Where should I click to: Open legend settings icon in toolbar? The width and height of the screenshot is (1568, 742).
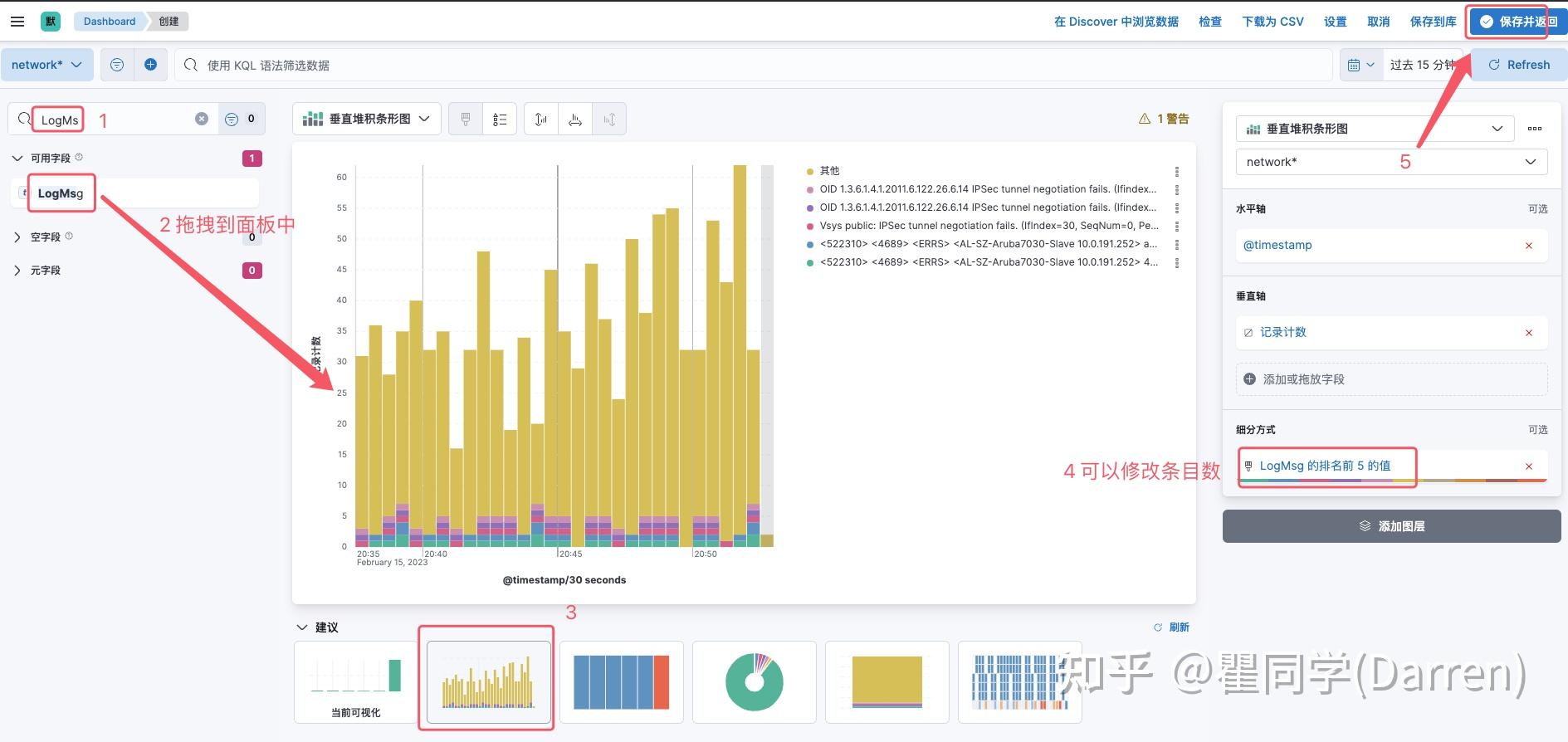pyautogui.click(x=500, y=120)
